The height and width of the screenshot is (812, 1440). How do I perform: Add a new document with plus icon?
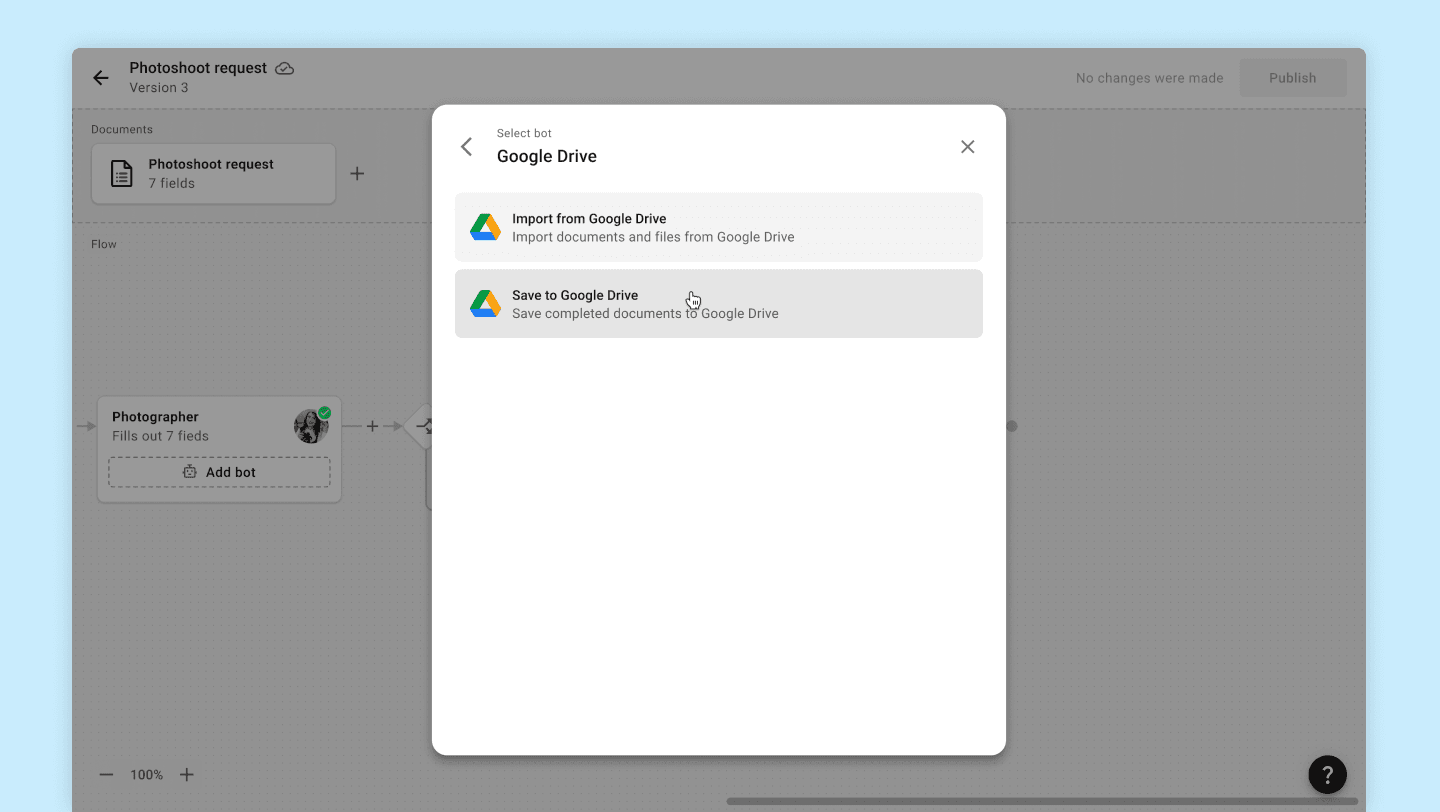[x=357, y=174]
